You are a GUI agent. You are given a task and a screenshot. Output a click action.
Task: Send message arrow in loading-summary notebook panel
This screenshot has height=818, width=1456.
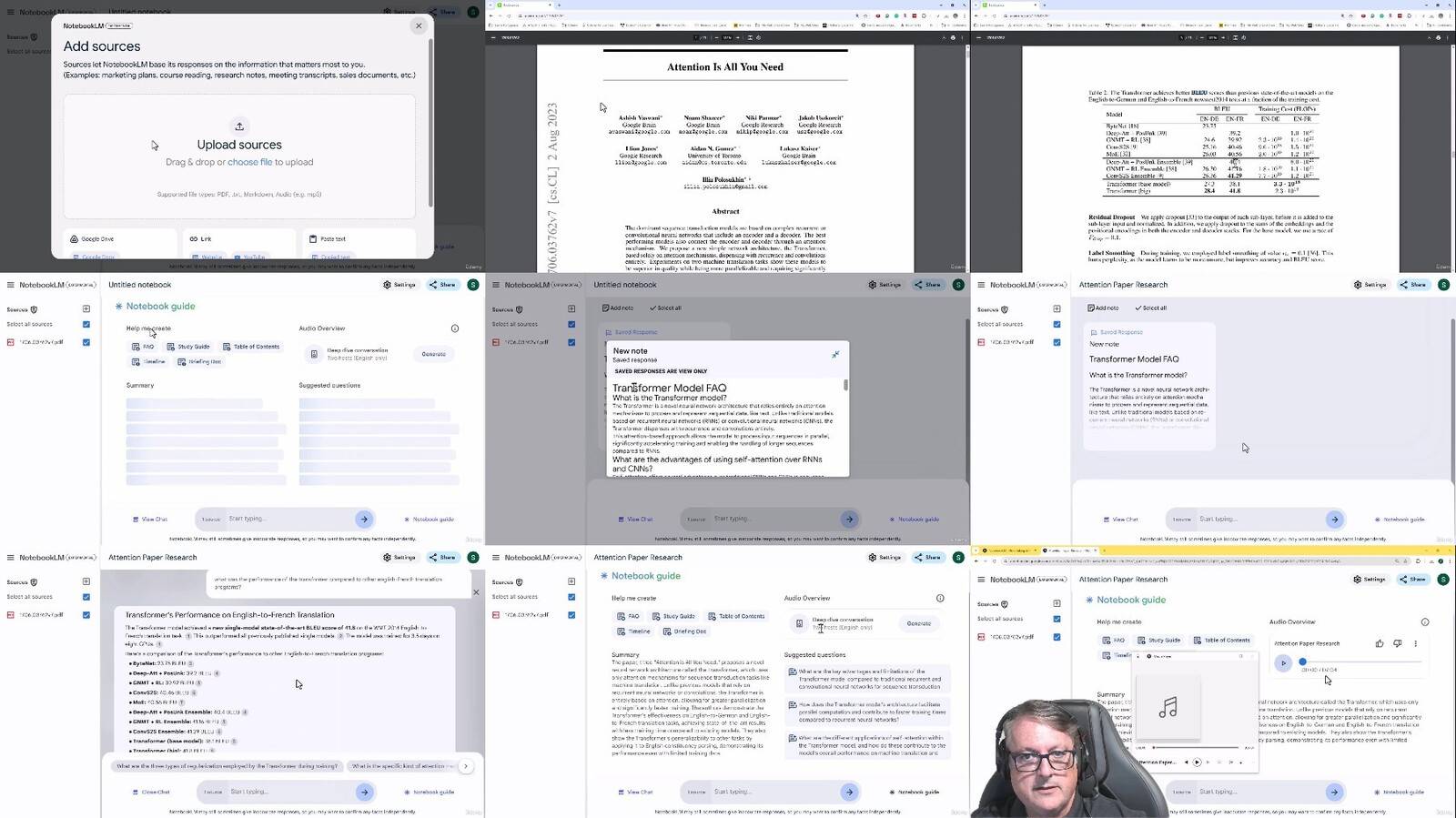[364, 519]
